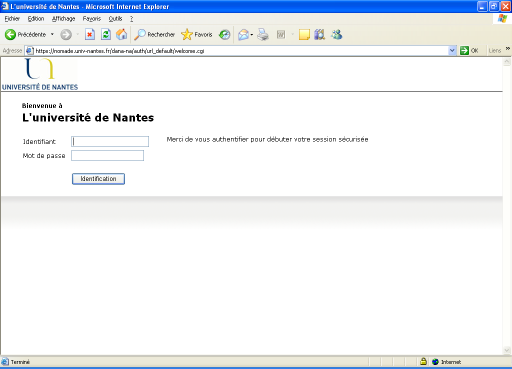Stop page loading with red X icon
Screen dimensions: 512x369
tap(90, 34)
